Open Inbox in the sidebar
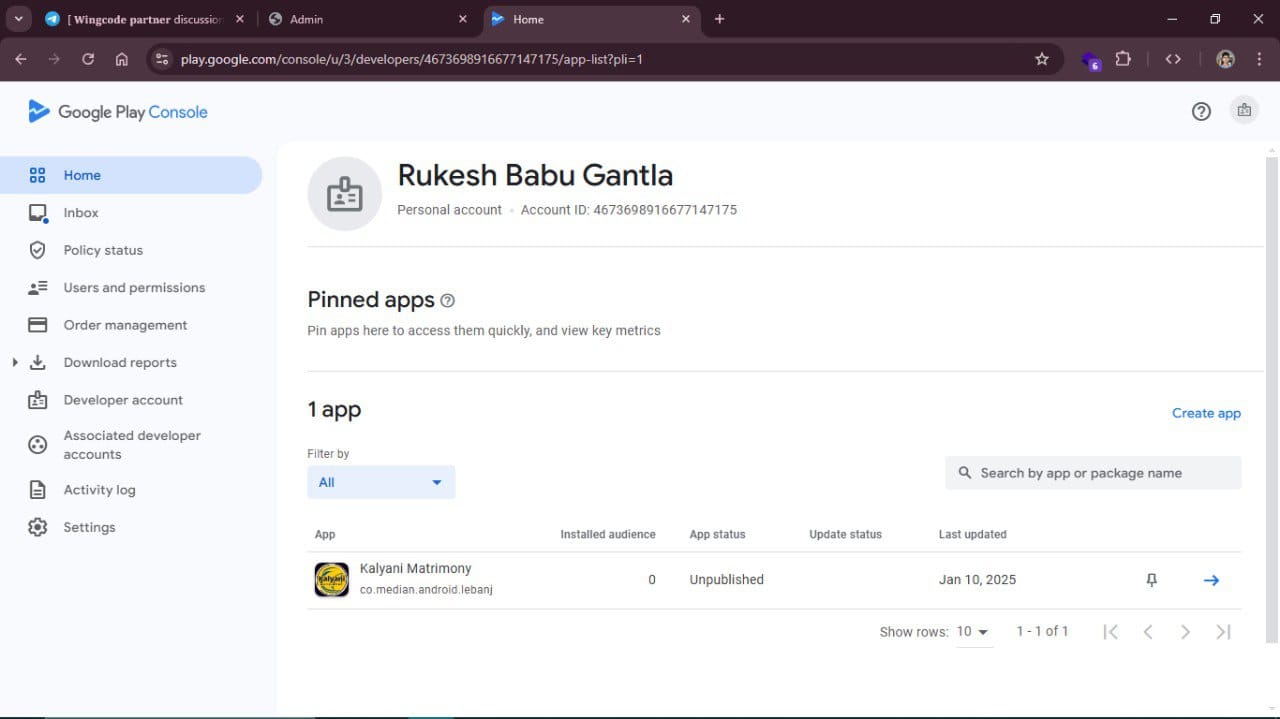Viewport: 1280px width, 719px height. [x=131, y=213]
